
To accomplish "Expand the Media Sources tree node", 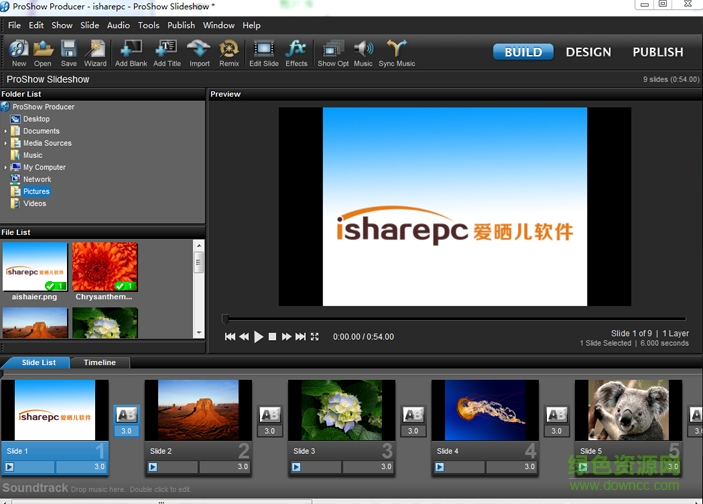I will tap(5, 143).
